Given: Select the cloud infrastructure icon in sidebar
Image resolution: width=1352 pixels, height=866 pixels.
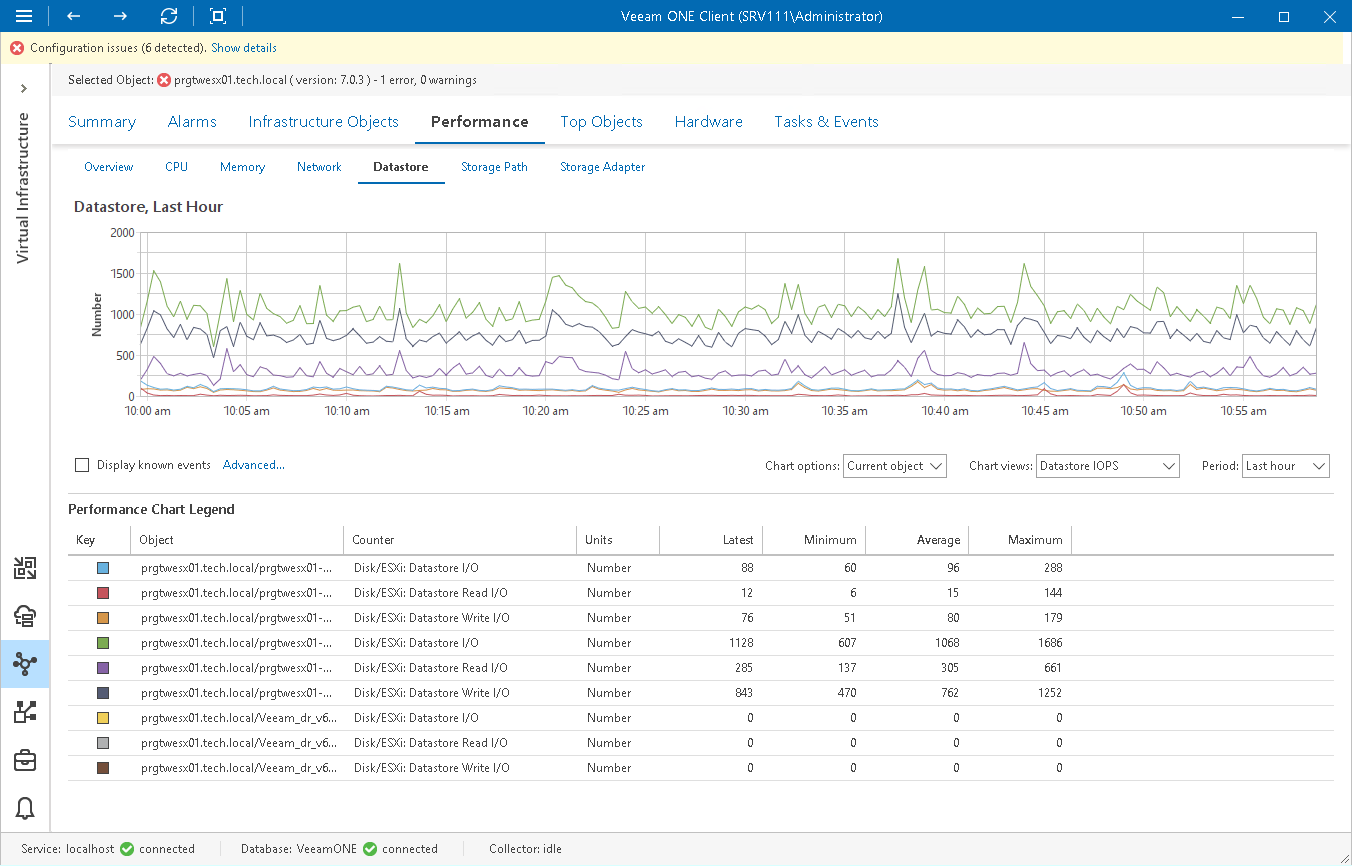Looking at the screenshot, I should pyautogui.click(x=24, y=616).
